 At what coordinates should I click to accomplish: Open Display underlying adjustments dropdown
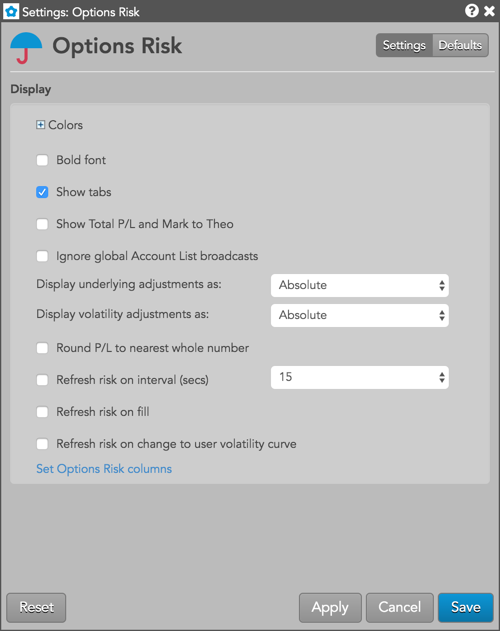click(360, 285)
